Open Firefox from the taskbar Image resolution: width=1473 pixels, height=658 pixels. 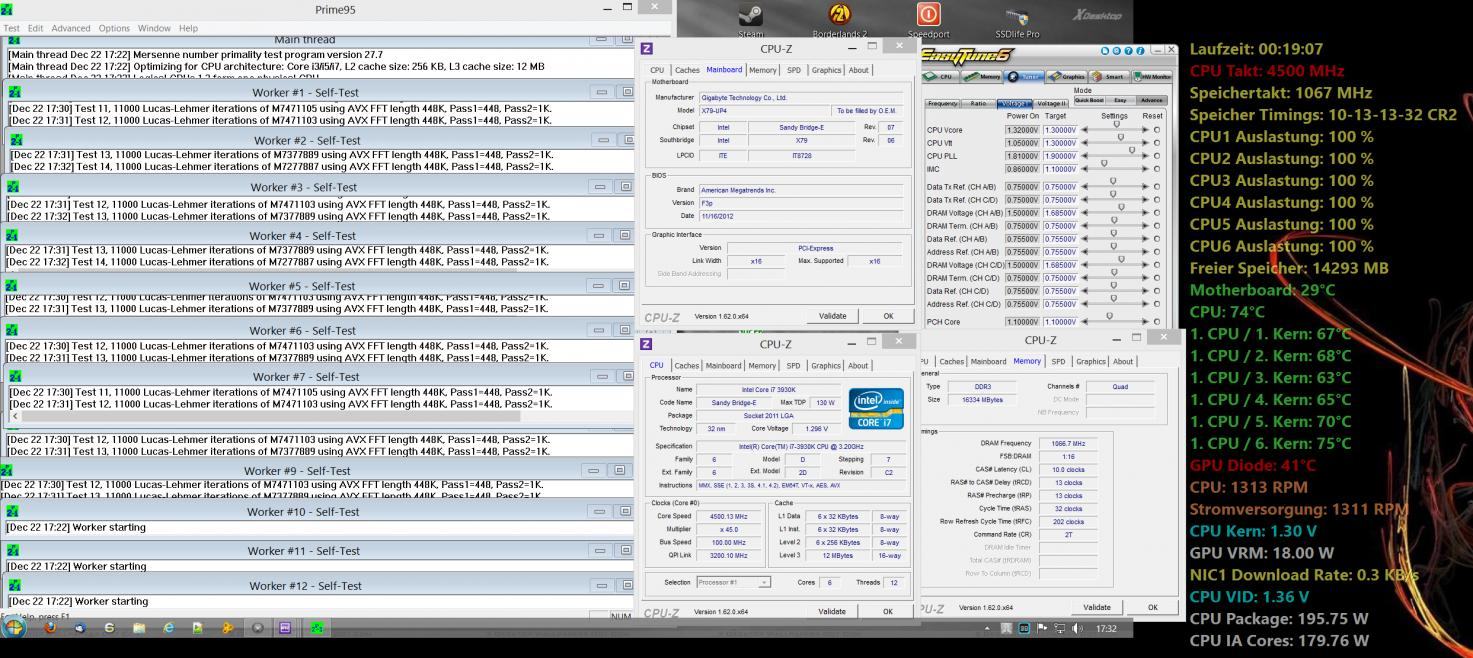coord(49,628)
